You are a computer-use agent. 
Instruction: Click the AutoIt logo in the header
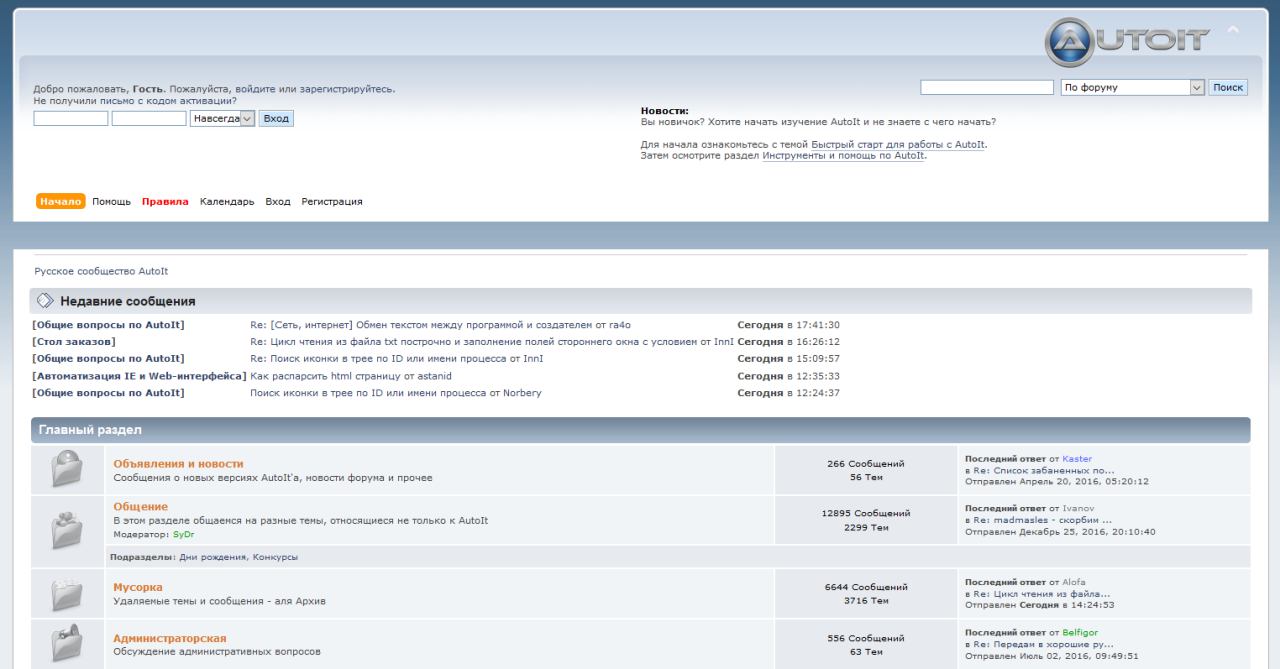(x=1128, y=41)
